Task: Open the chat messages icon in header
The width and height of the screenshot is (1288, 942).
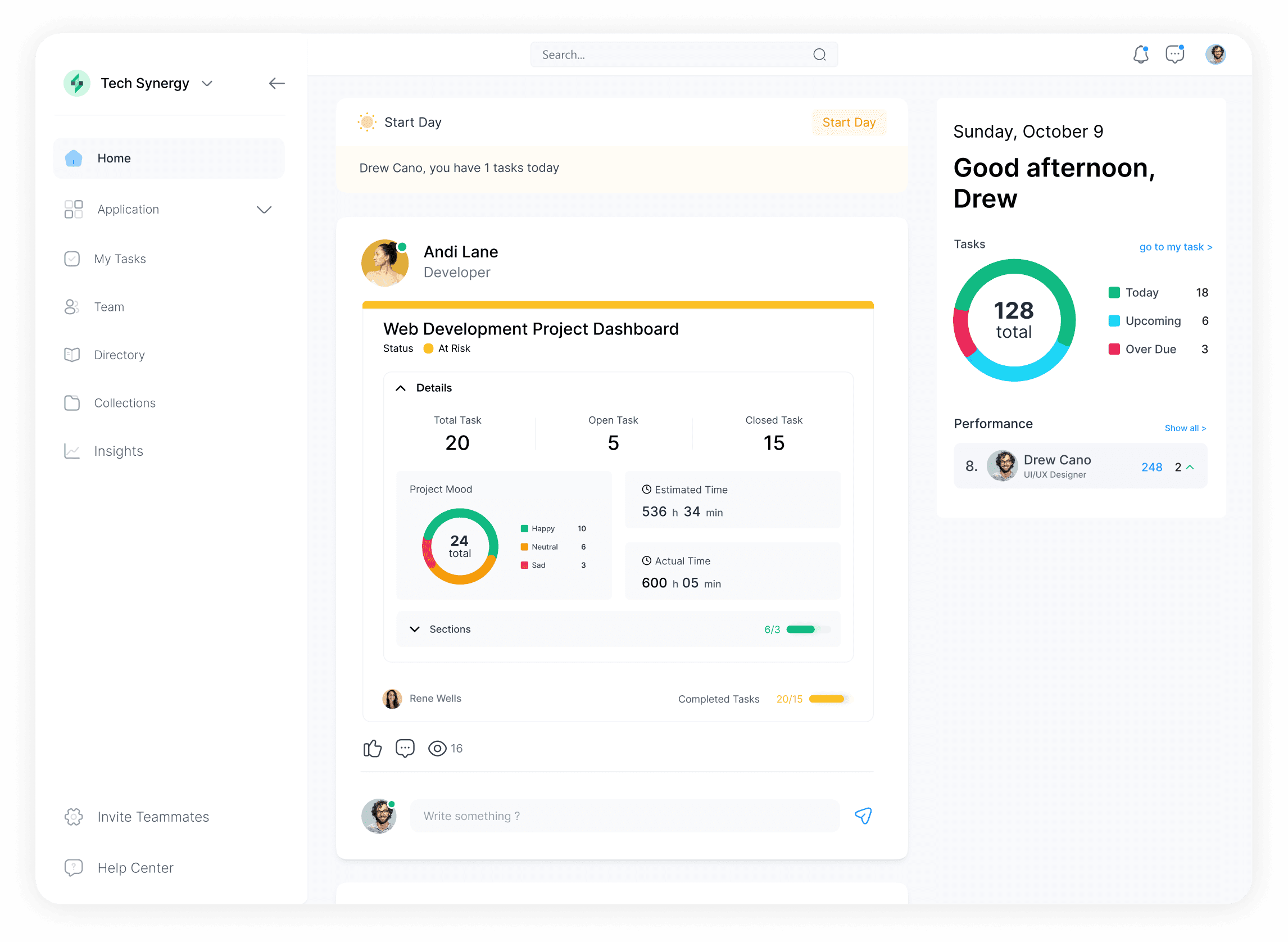Action: pyautogui.click(x=1174, y=55)
